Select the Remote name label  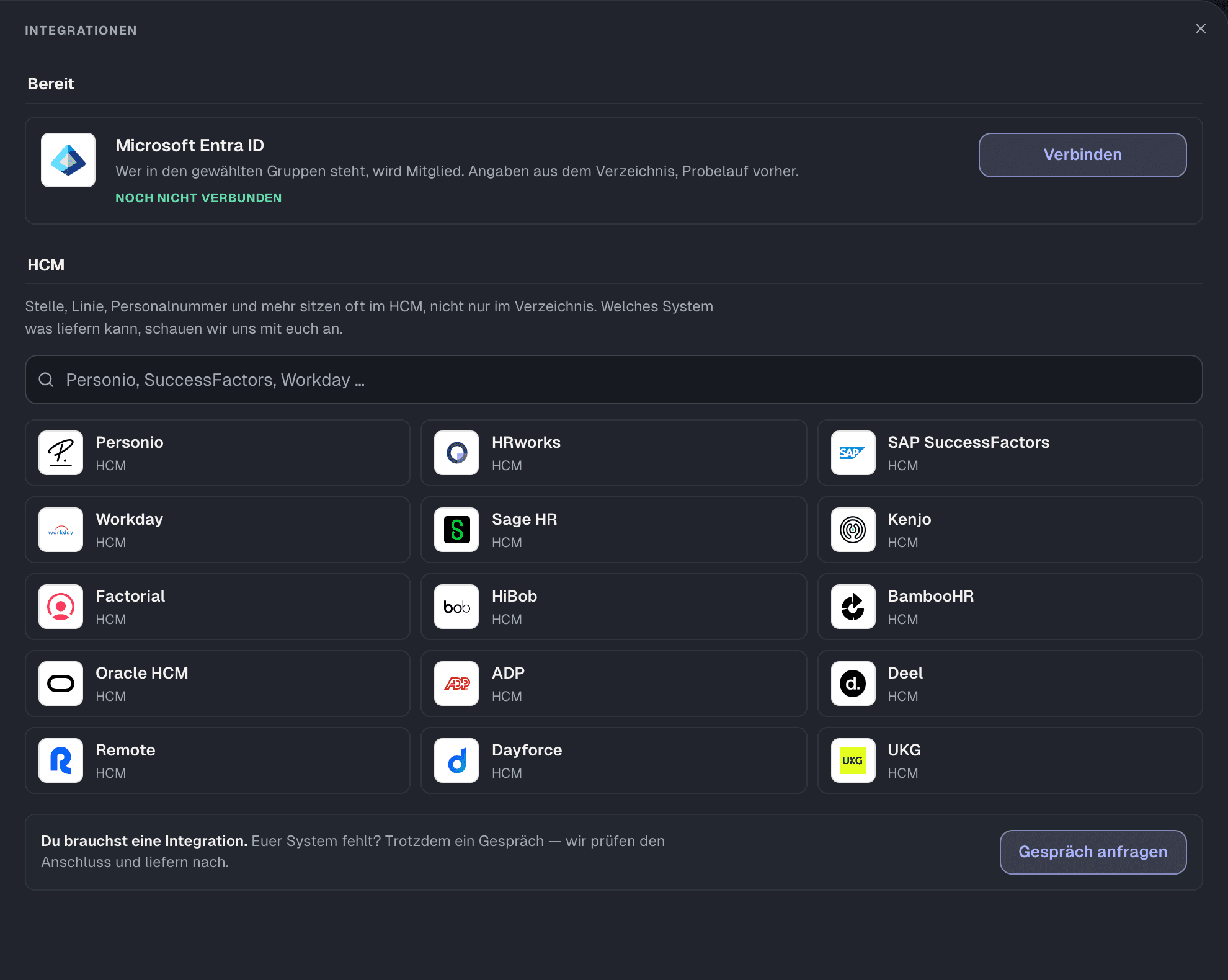[125, 750]
